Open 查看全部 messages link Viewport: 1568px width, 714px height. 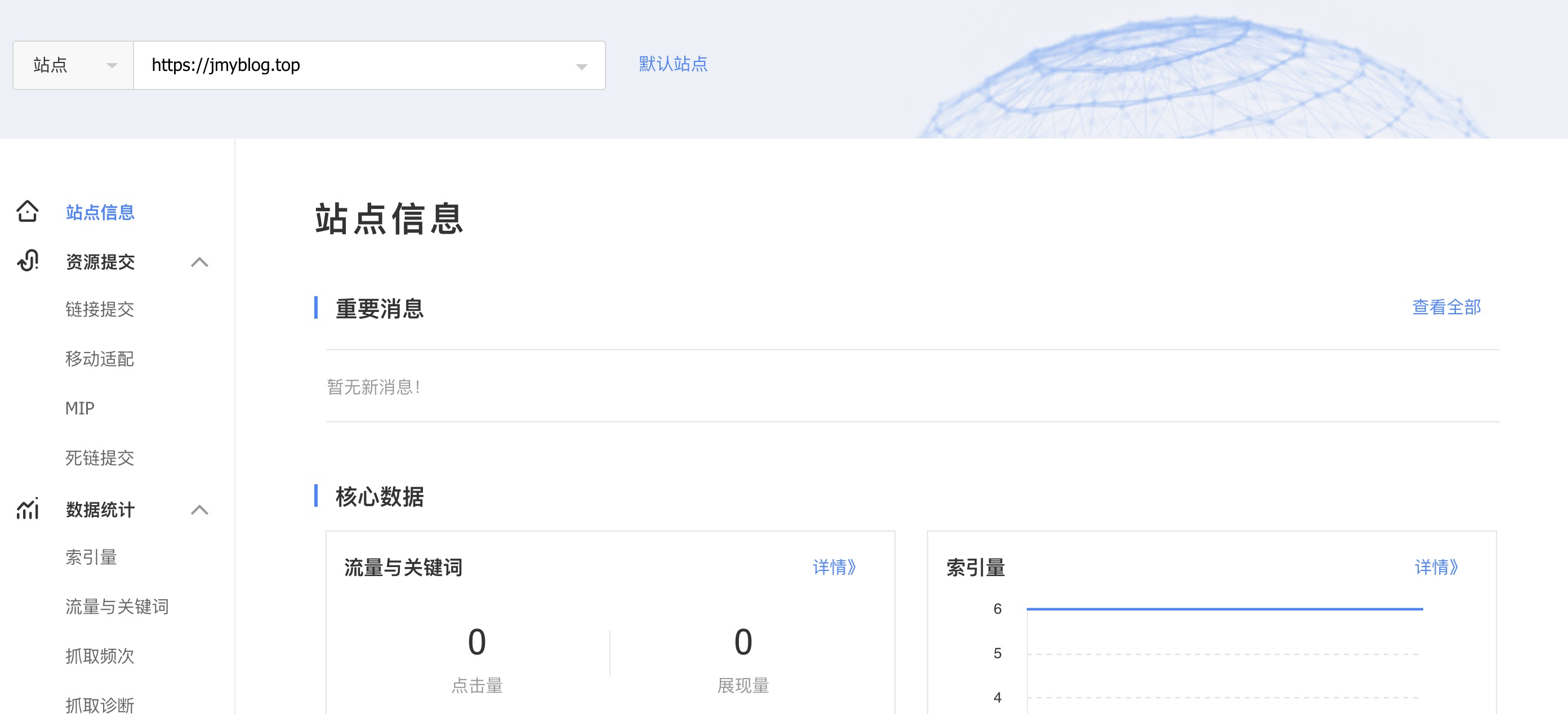1446,307
